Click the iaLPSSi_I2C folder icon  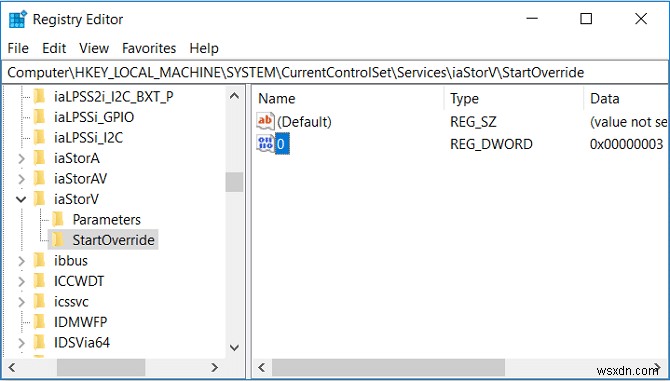tap(39, 138)
